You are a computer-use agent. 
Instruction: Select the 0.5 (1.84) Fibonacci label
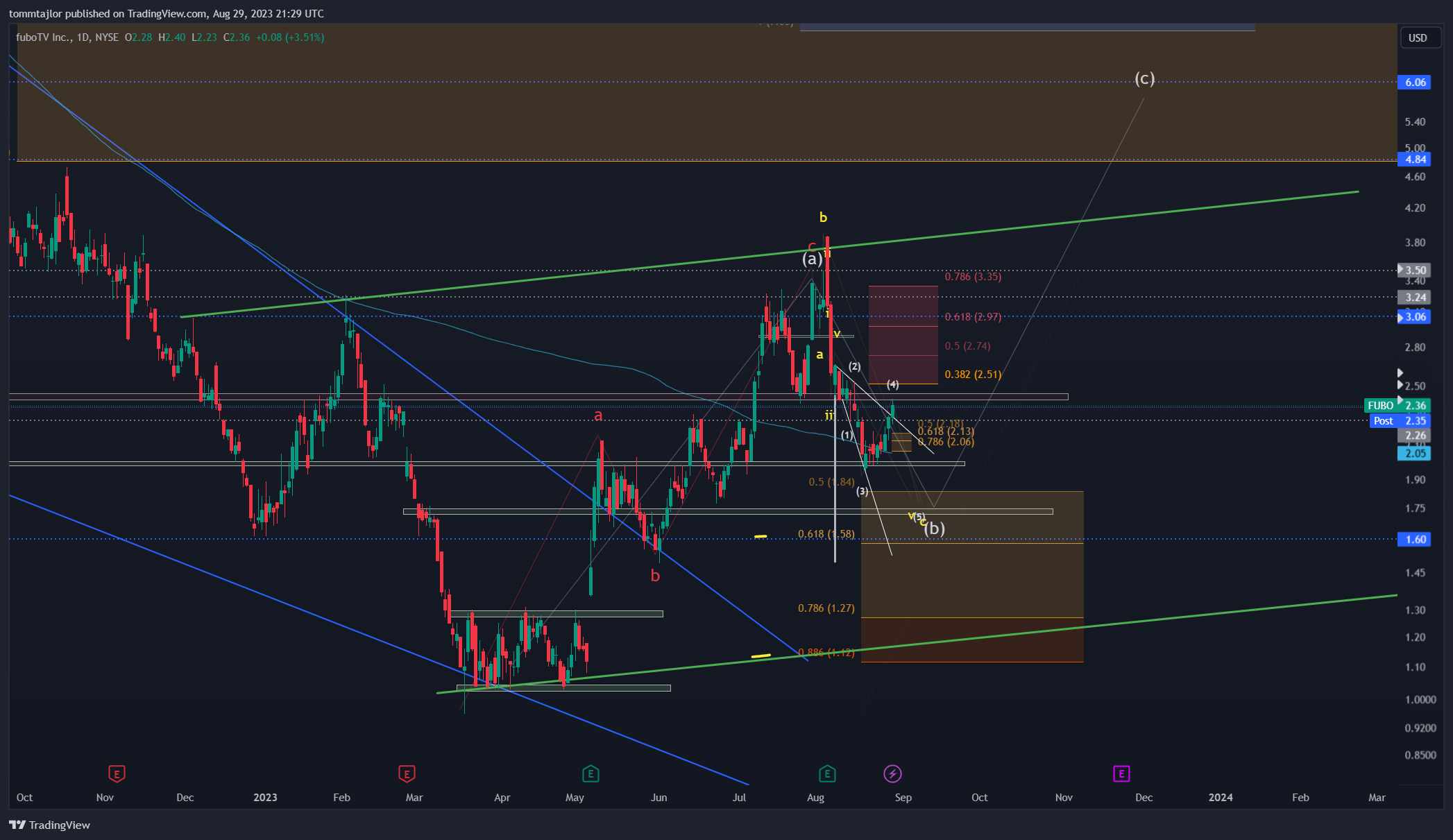tap(832, 482)
